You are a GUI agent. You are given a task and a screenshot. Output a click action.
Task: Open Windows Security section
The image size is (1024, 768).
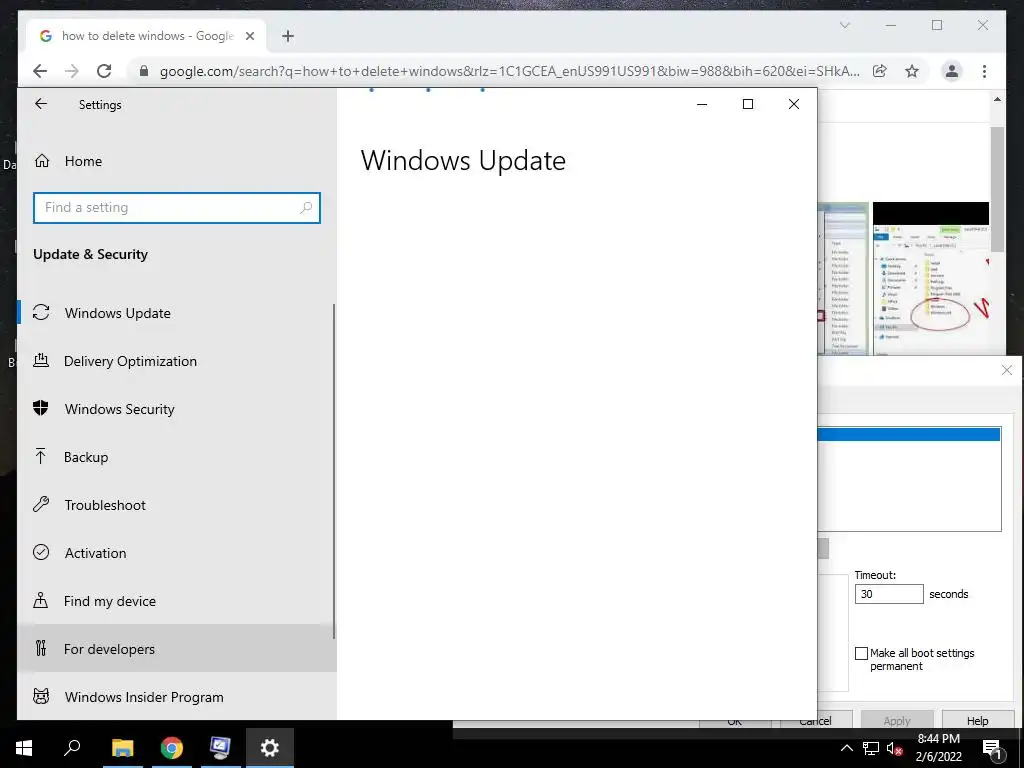tap(177, 409)
